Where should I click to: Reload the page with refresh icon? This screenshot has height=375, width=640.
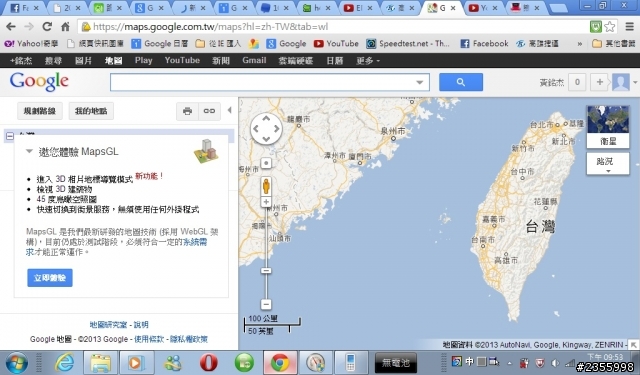click(x=47, y=27)
